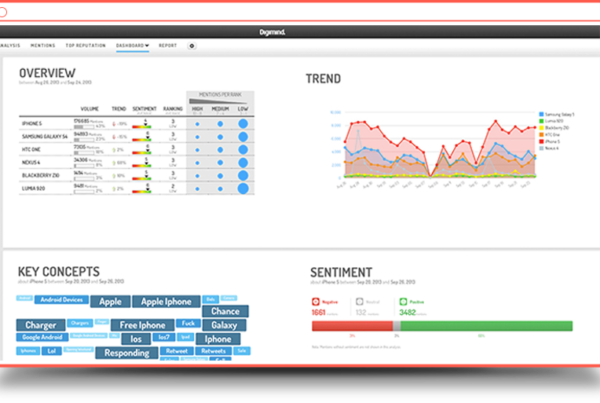Click the Positive sentiment icon
The image size is (600, 403).
(x=404, y=299)
